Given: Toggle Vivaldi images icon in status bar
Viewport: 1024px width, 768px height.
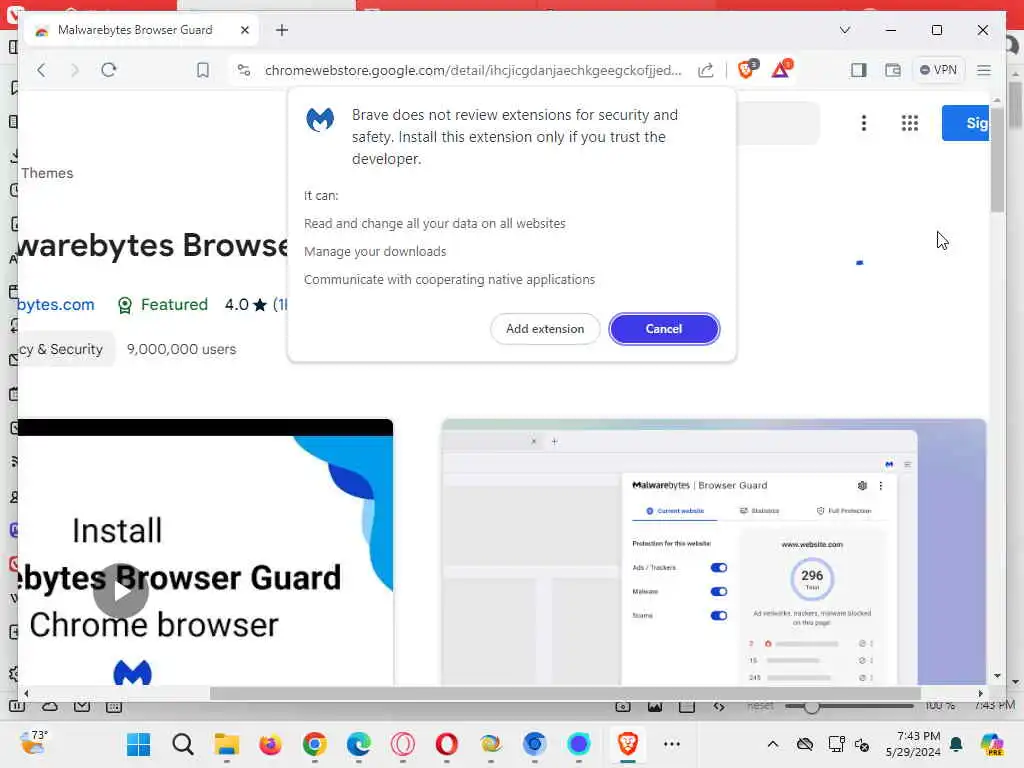Looking at the screenshot, I should pos(655,707).
